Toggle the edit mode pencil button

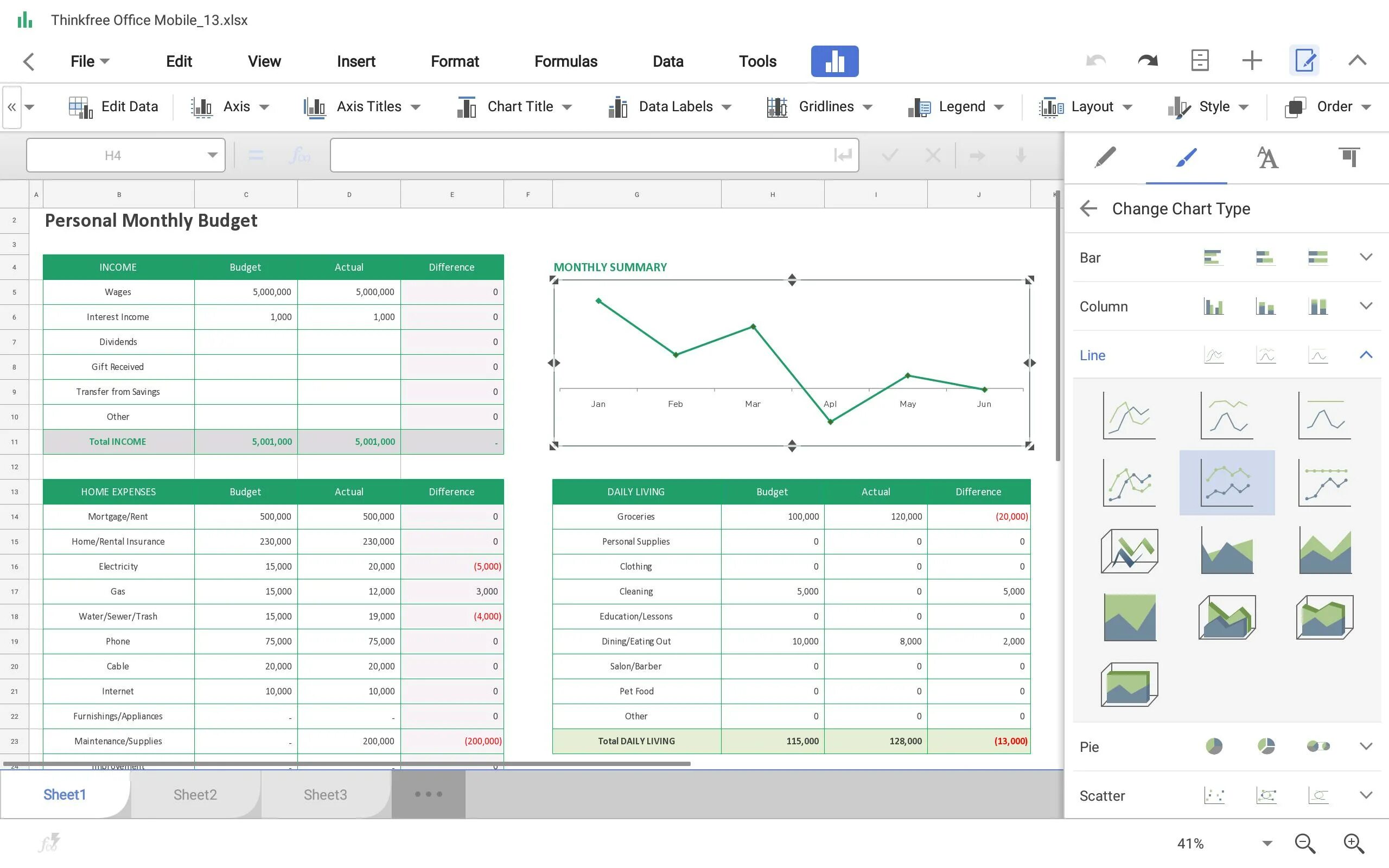[1303, 60]
